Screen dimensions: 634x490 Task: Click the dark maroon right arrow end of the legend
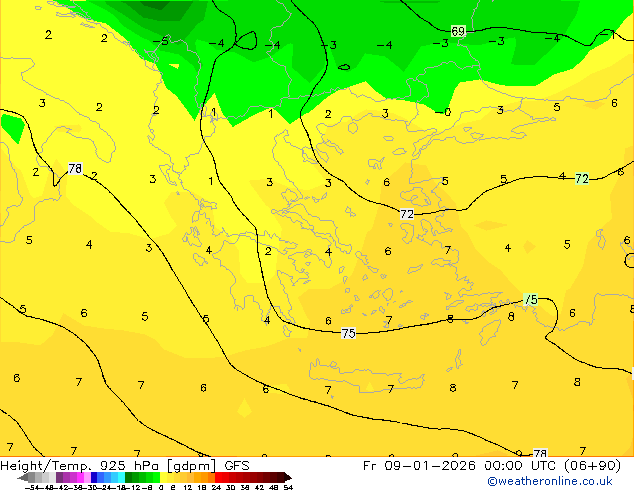click(287, 478)
